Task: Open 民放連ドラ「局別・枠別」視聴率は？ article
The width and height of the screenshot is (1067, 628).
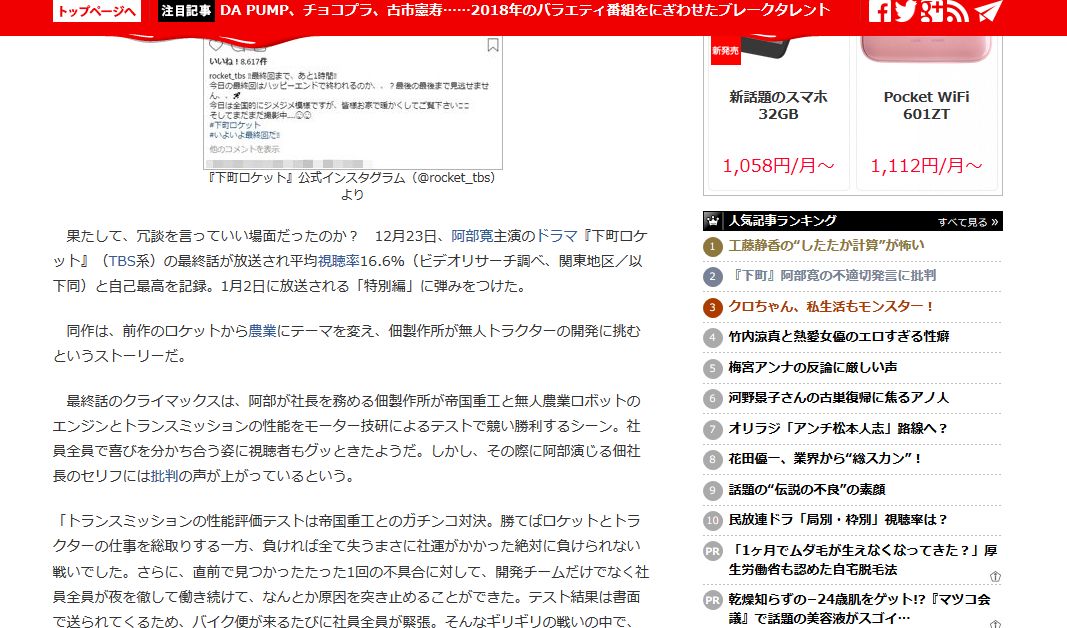Action: pos(838,519)
